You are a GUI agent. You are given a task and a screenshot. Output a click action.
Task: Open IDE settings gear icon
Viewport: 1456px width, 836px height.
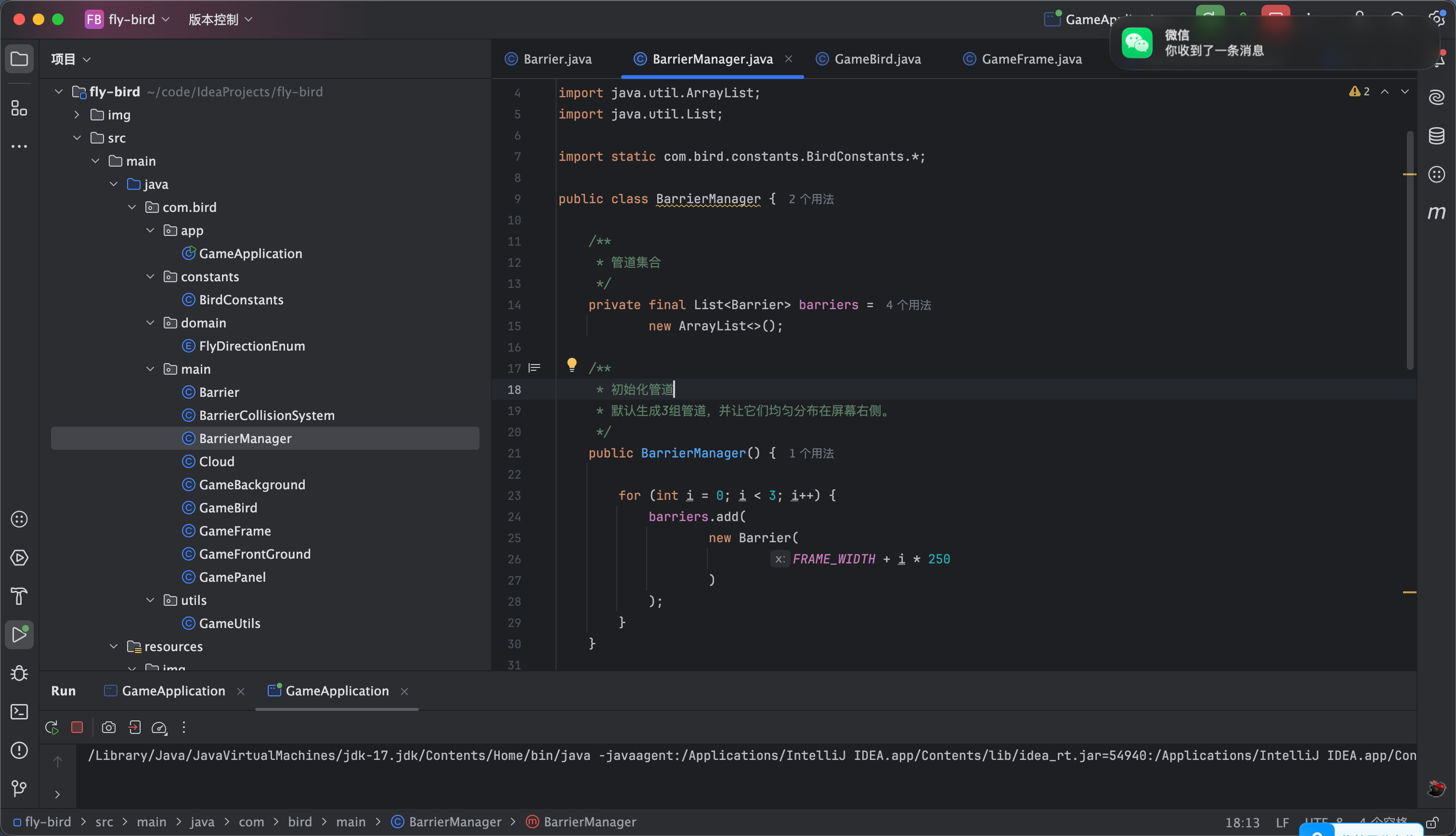[1436, 19]
